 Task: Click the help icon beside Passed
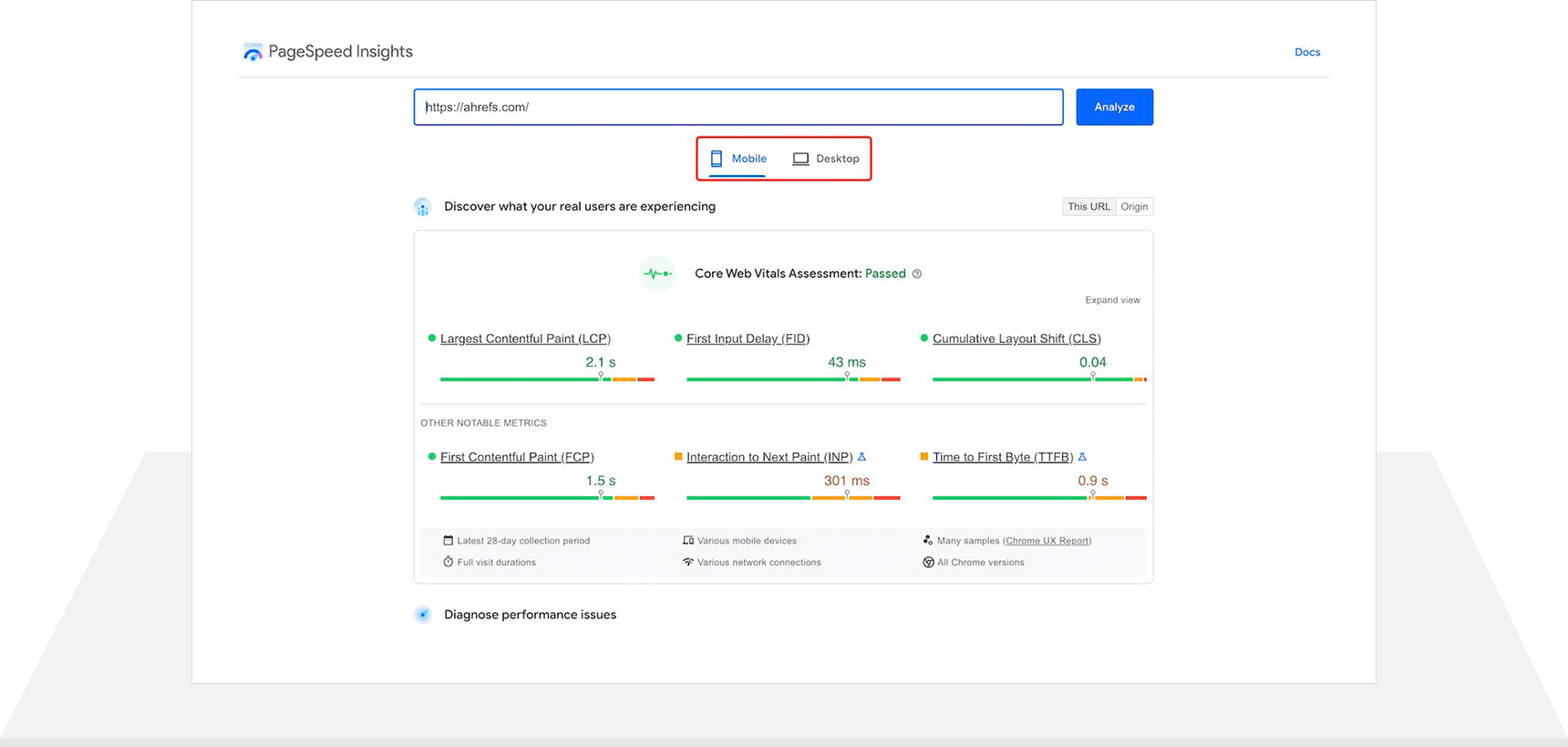pyautogui.click(x=917, y=274)
